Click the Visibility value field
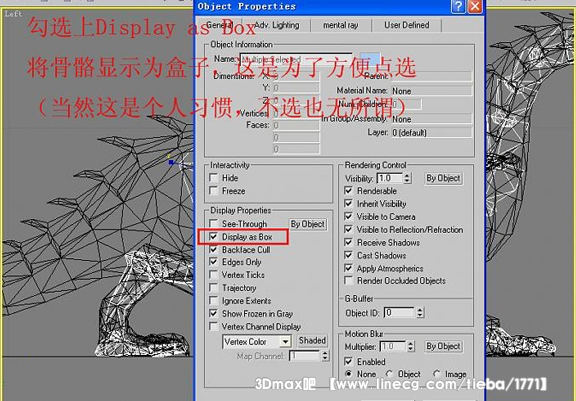Viewport: 576px width, 401px height. coord(390,178)
